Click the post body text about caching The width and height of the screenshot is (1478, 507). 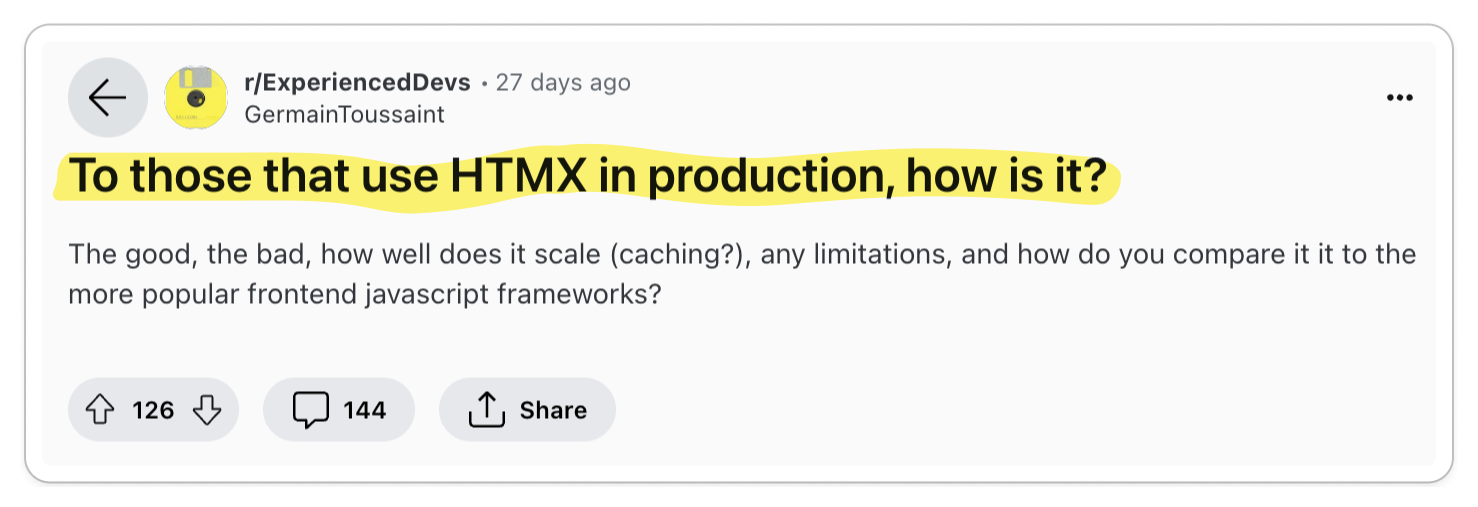742,274
